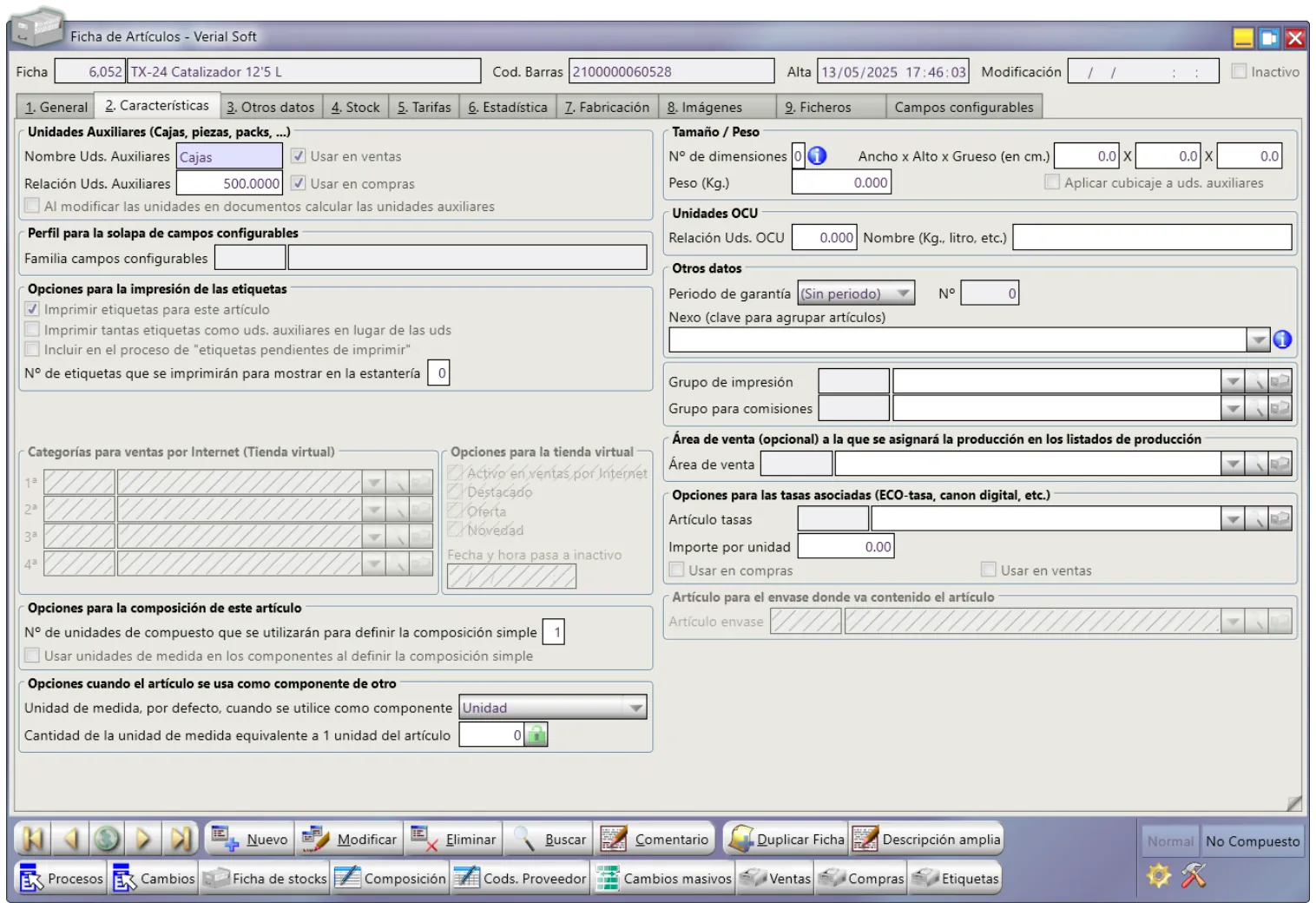Screen dimensions: 1316x903
Task: Switch to the Tarifas tab
Action: click(x=424, y=107)
